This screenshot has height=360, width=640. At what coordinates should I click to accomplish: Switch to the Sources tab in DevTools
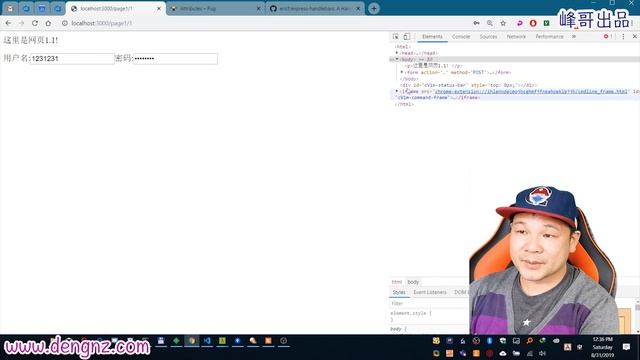pyautogui.click(x=488, y=37)
